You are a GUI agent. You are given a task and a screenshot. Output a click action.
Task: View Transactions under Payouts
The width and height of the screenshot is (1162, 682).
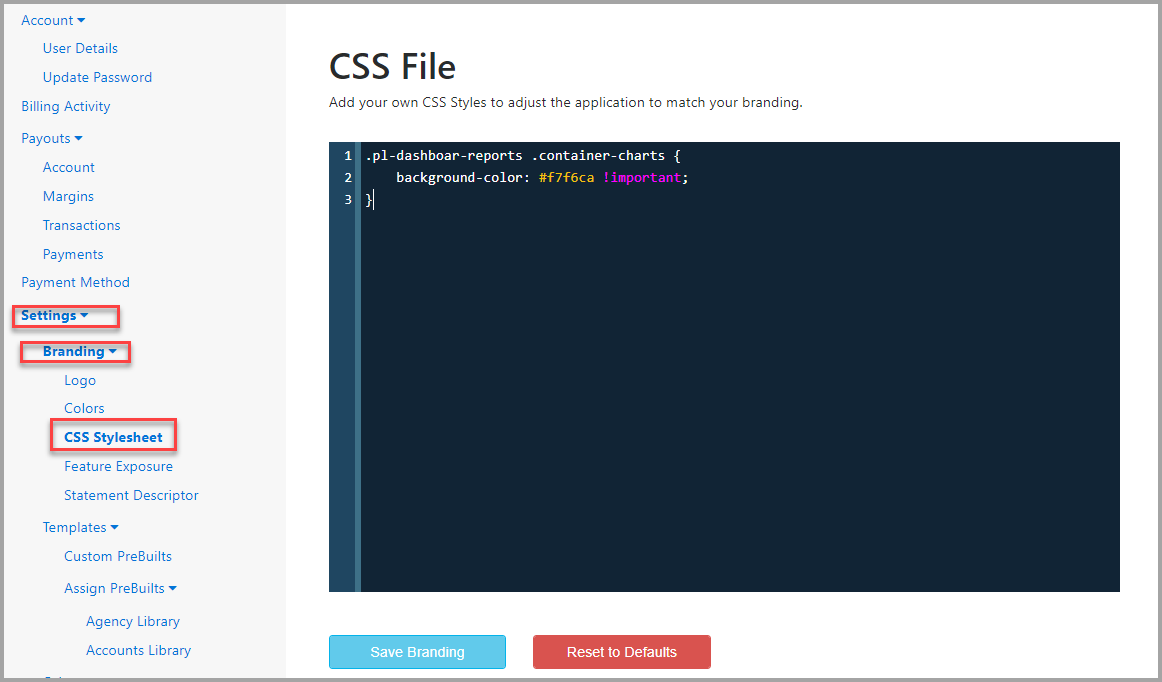(x=82, y=225)
